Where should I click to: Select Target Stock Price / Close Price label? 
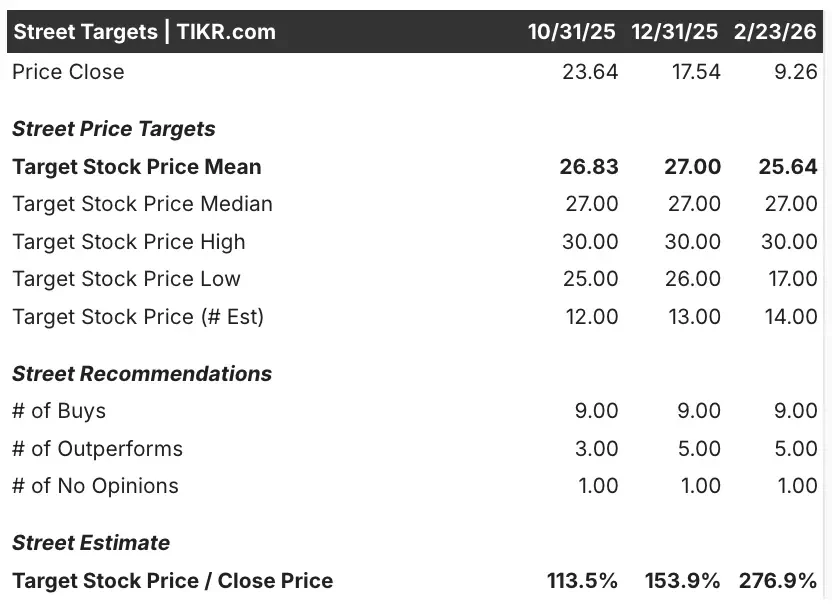click(172, 581)
